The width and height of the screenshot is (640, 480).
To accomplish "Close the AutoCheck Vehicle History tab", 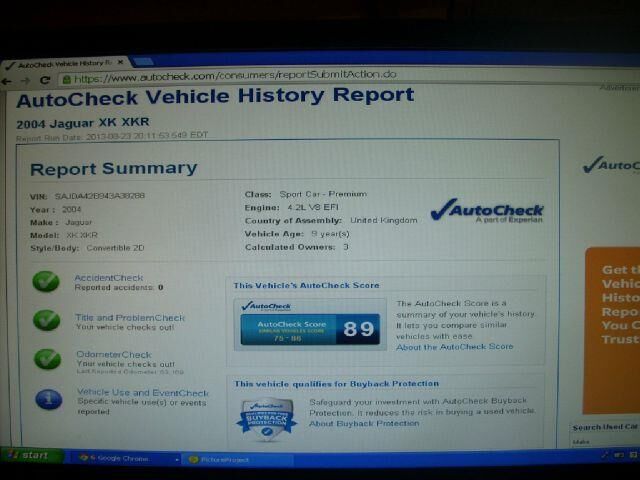I will [120, 62].
